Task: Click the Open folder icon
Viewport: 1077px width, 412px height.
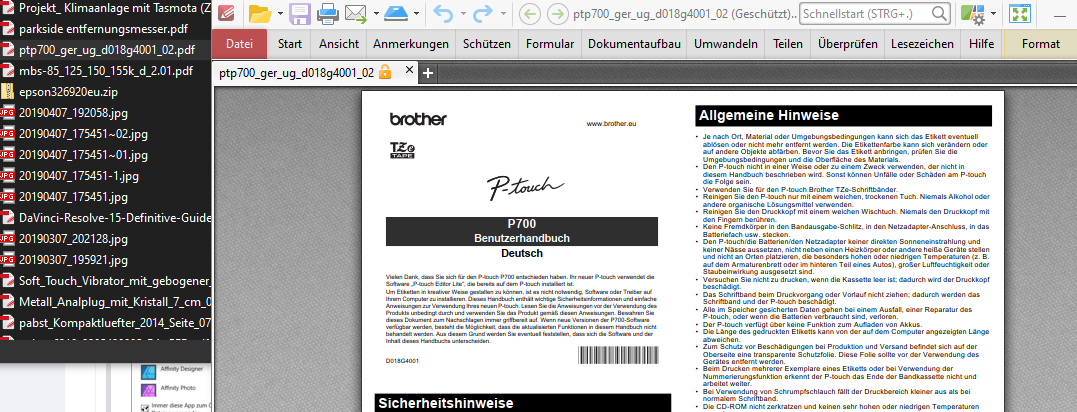Action: [260, 13]
